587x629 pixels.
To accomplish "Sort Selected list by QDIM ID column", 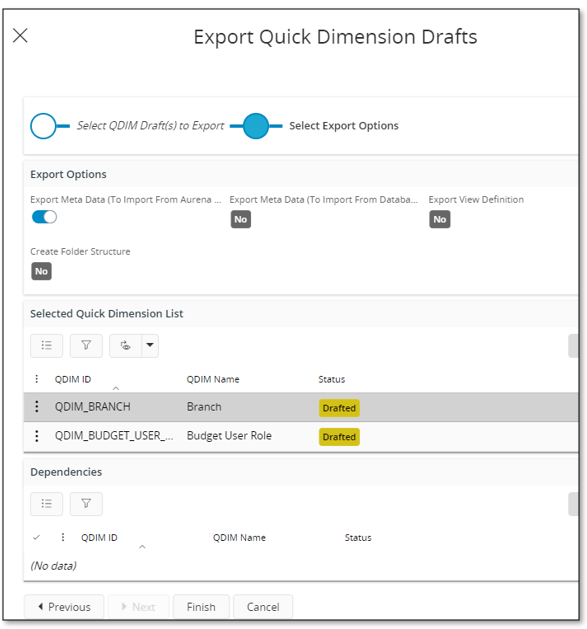I will tap(73, 379).
